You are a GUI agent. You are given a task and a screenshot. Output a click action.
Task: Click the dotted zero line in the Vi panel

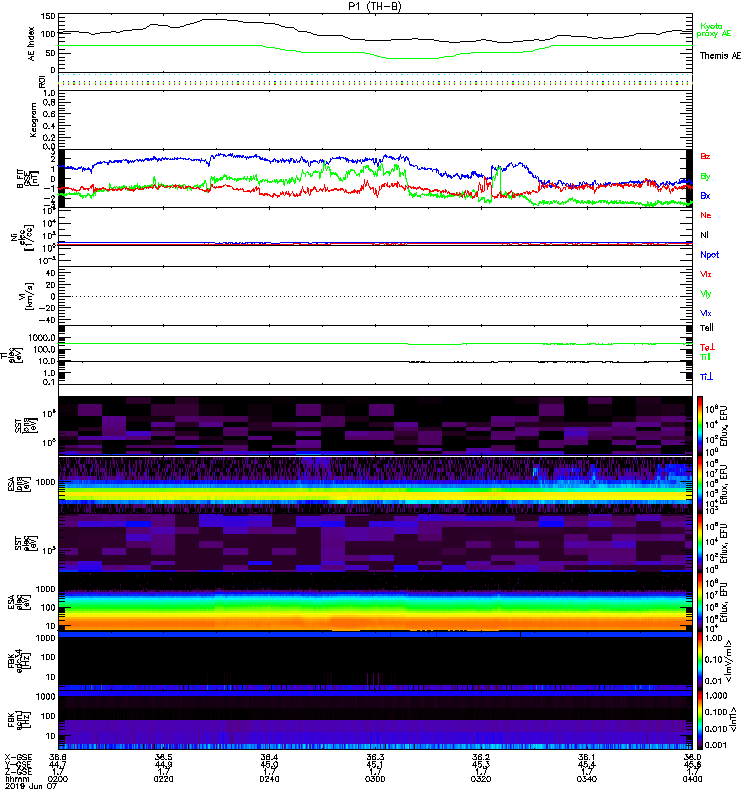[x=376, y=296]
